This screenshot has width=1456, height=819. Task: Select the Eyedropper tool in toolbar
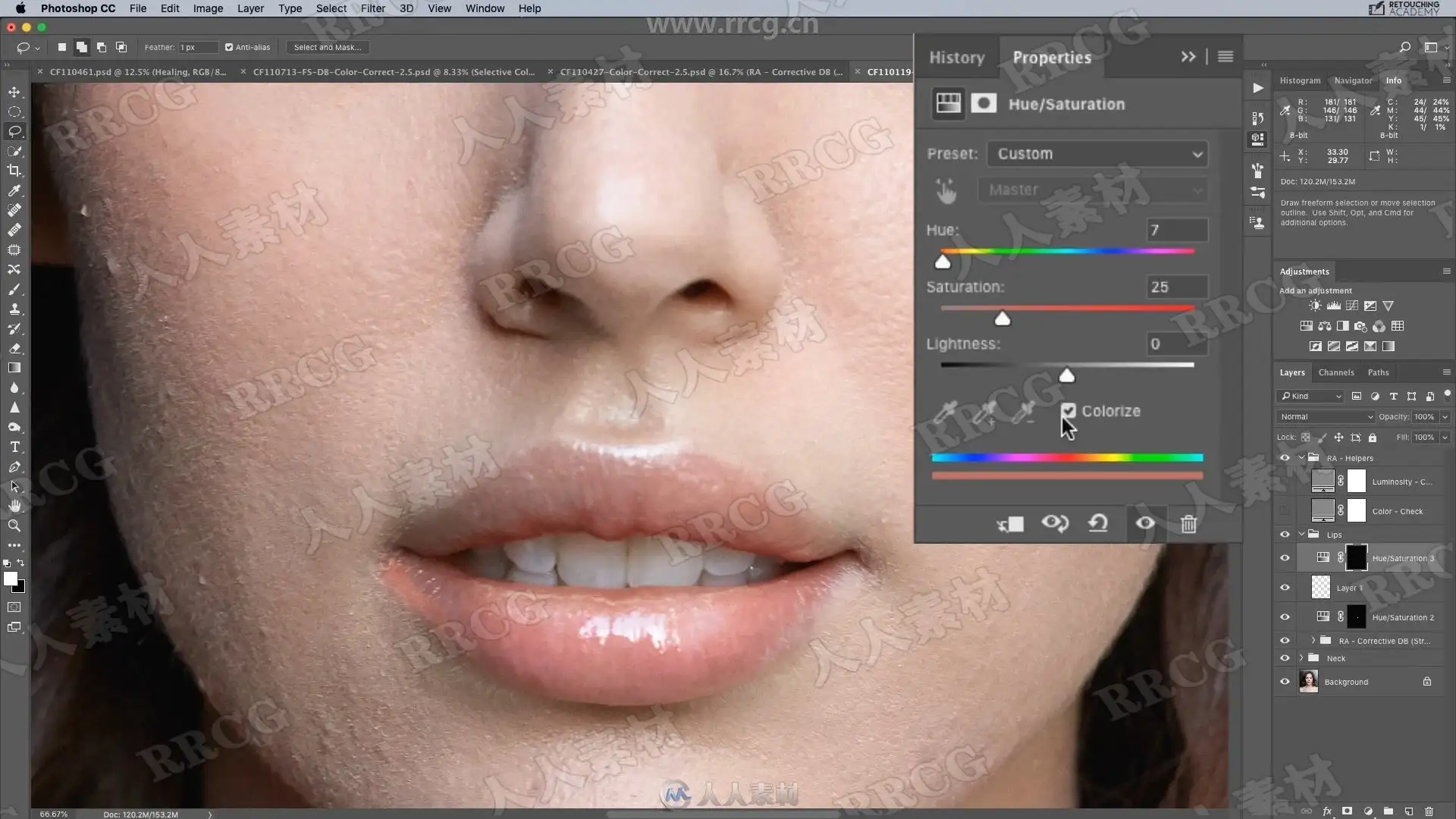pyautogui.click(x=14, y=190)
